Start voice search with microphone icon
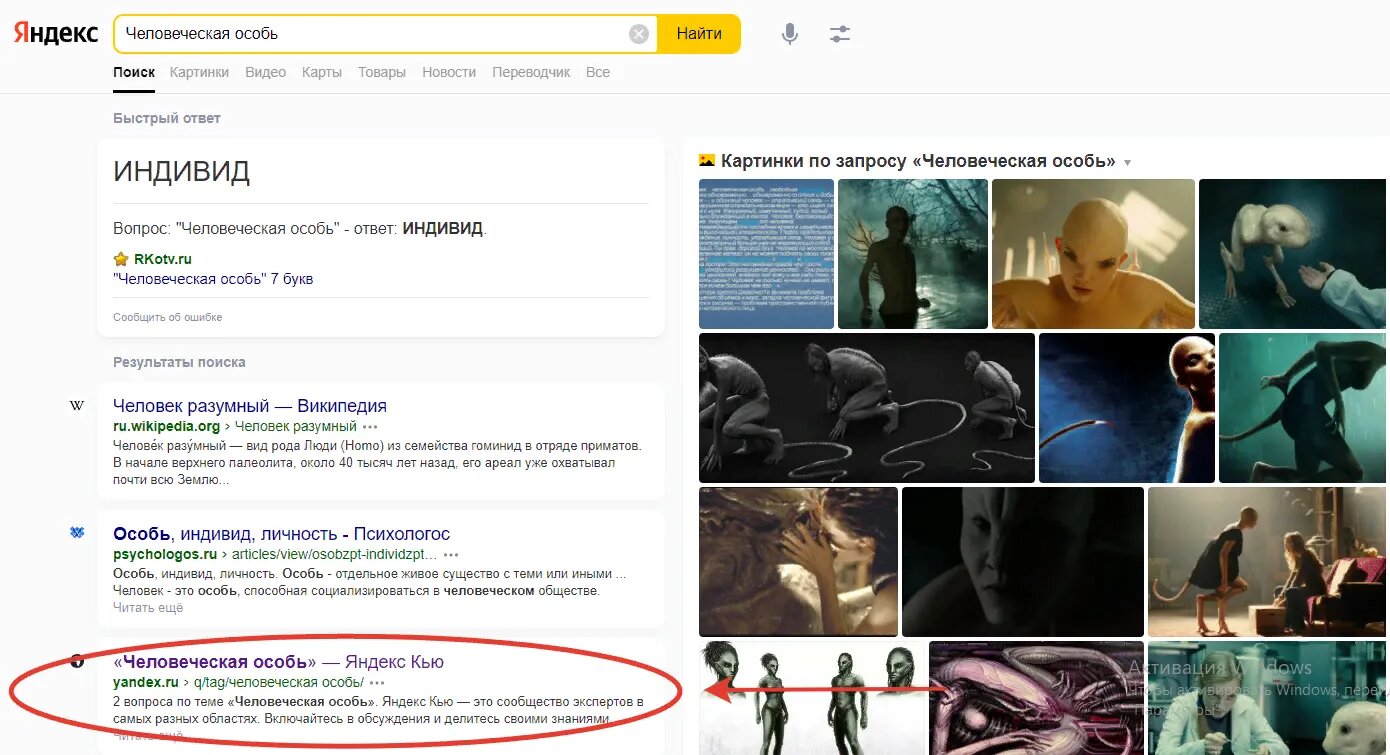Screen dimensions: 1390x755 pyautogui.click(x=790, y=34)
